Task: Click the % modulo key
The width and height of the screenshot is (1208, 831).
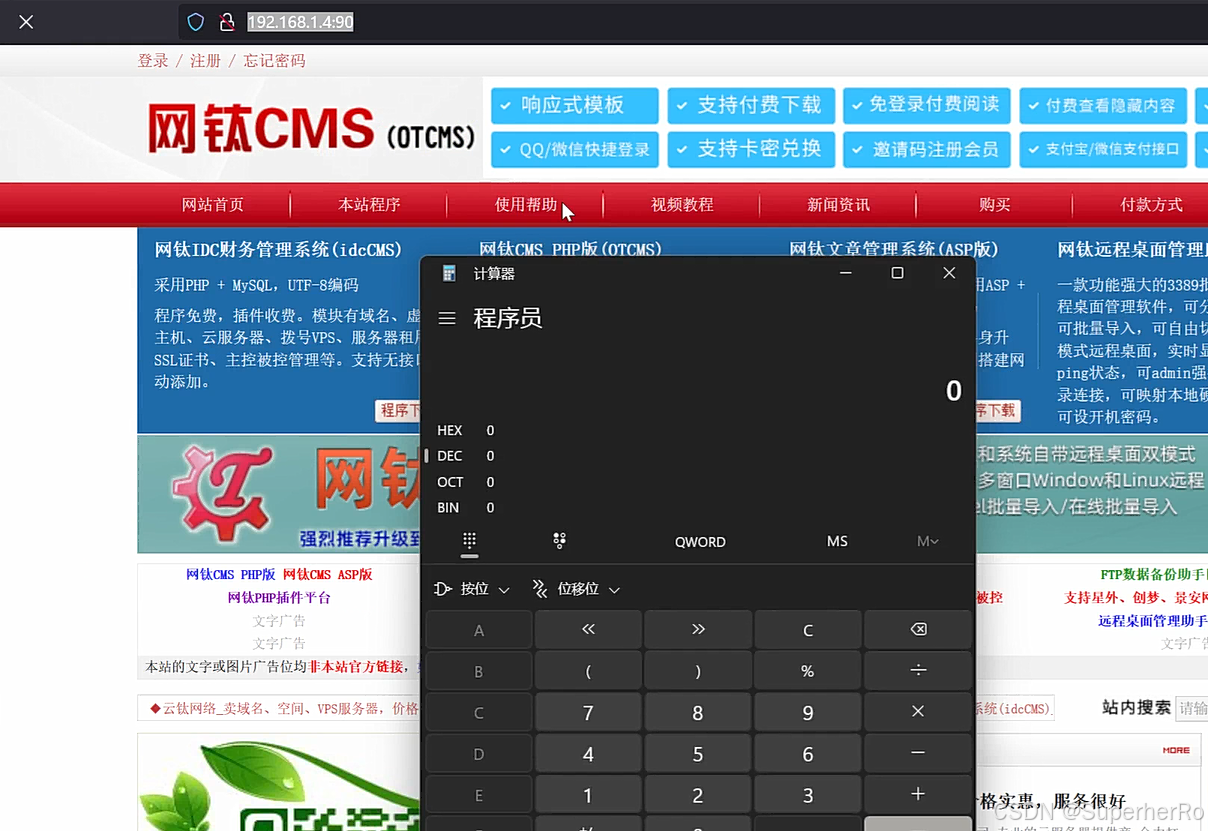Action: coord(808,671)
